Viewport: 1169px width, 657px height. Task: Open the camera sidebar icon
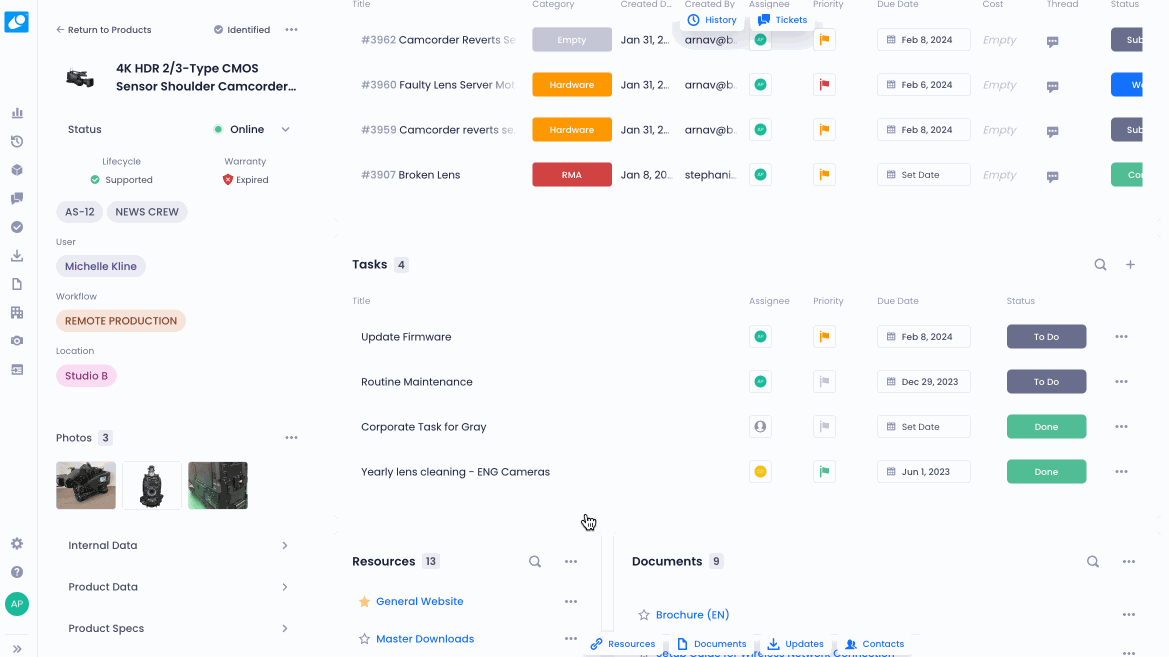coord(17,341)
